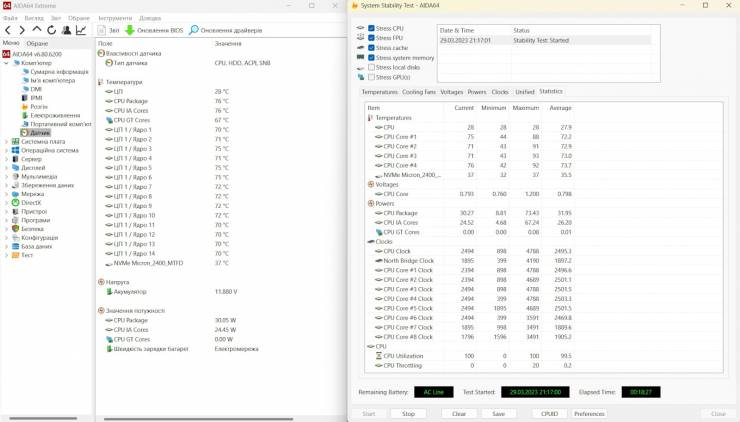Switch to the Temperatures tab
This screenshot has width=740, height=422.
coord(380,92)
